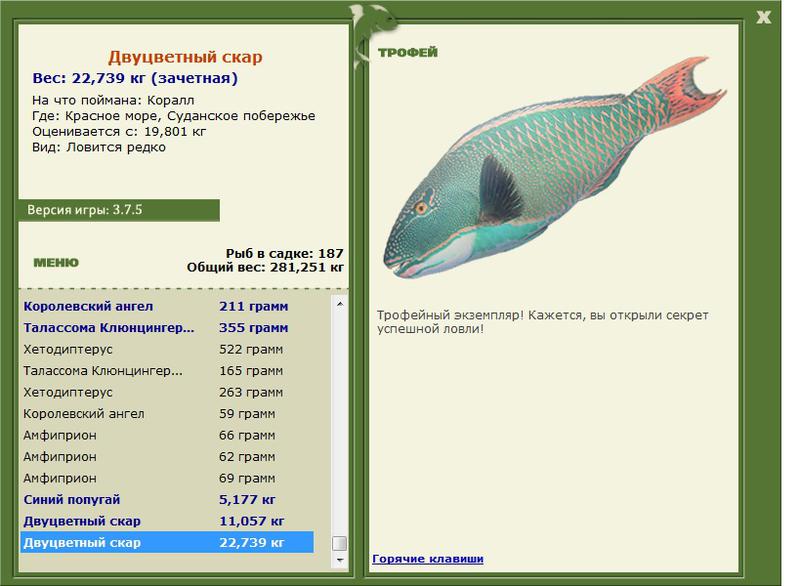Click the scroll up arrow of fish list

[x=340, y=304]
